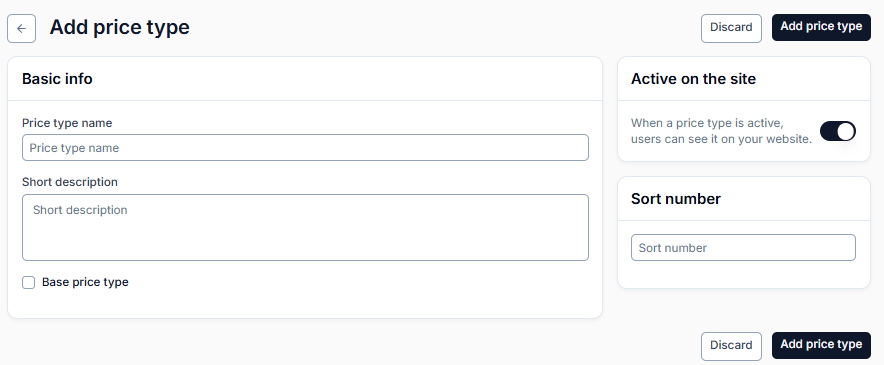The width and height of the screenshot is (884, 365).
Task: Click Add price type button beside the title
Action: 821,28
